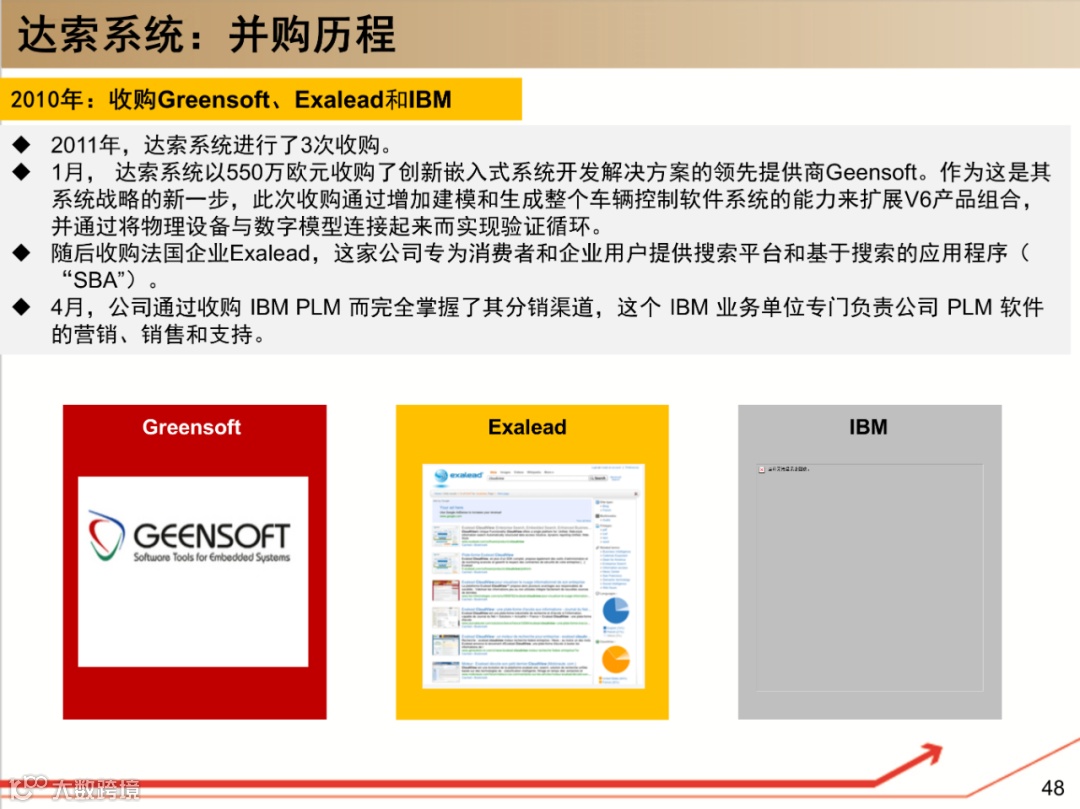Image resolution: width=1080 pixels, height=809 pixels.
Task: Click the exalead logo inside the screenshot
Action: [458, 475]
